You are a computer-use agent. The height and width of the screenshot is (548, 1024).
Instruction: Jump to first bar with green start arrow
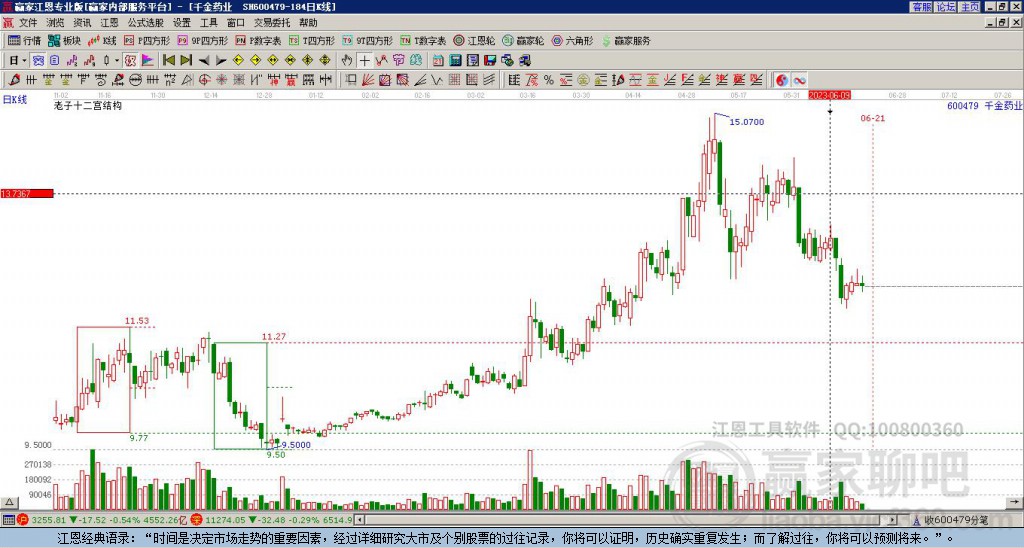click(168, 60)
